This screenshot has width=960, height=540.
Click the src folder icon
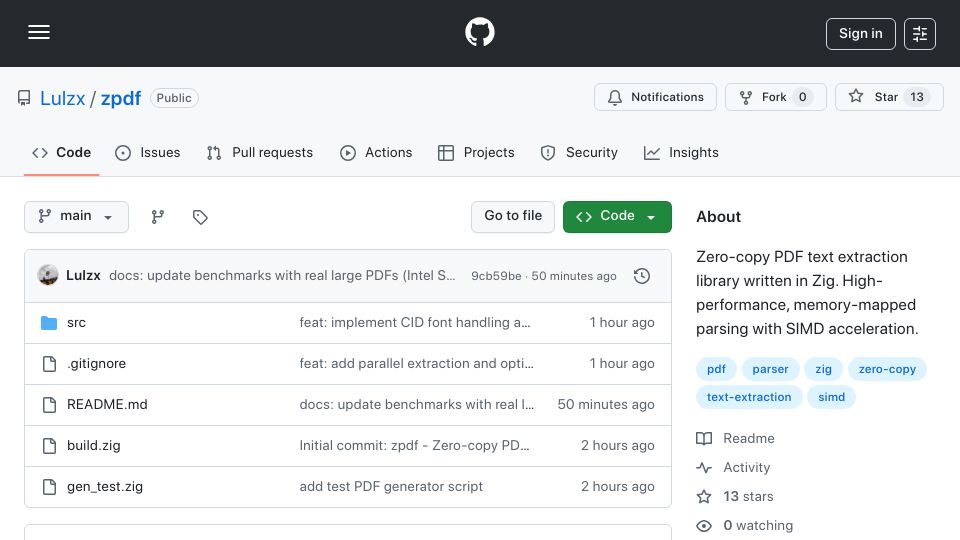coord(49,323)
